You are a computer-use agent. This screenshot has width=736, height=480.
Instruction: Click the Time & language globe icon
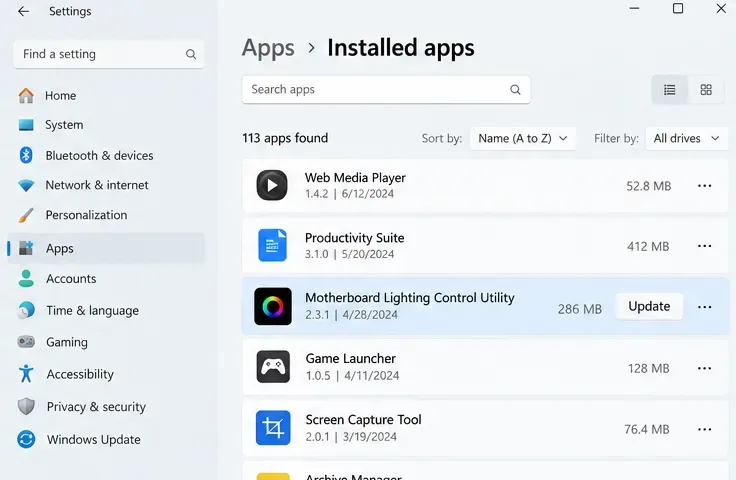click(26, 310)
